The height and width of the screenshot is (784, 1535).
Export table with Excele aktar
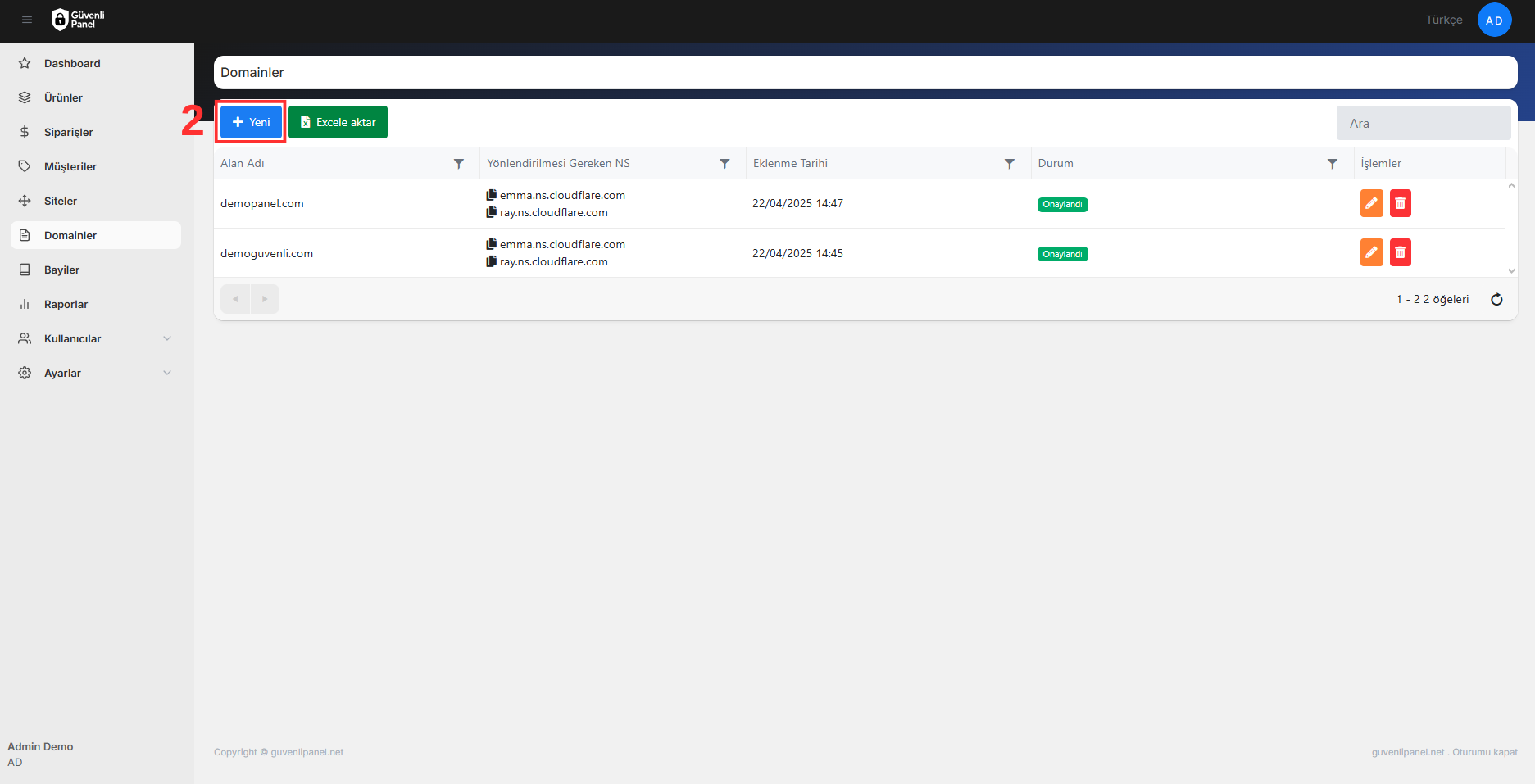338,122
